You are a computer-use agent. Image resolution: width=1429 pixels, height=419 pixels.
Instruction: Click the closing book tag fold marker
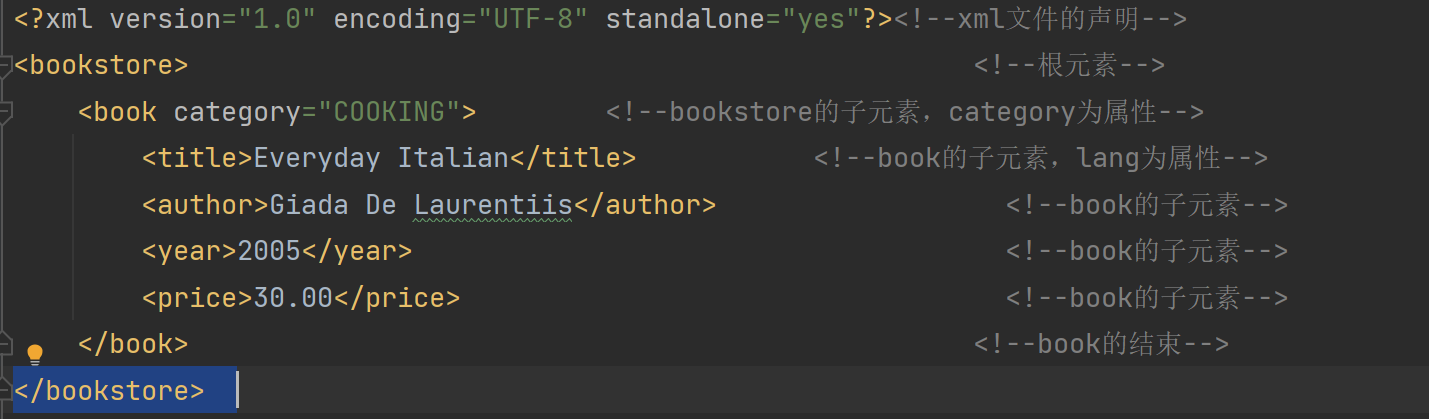[x=5, y=344]
